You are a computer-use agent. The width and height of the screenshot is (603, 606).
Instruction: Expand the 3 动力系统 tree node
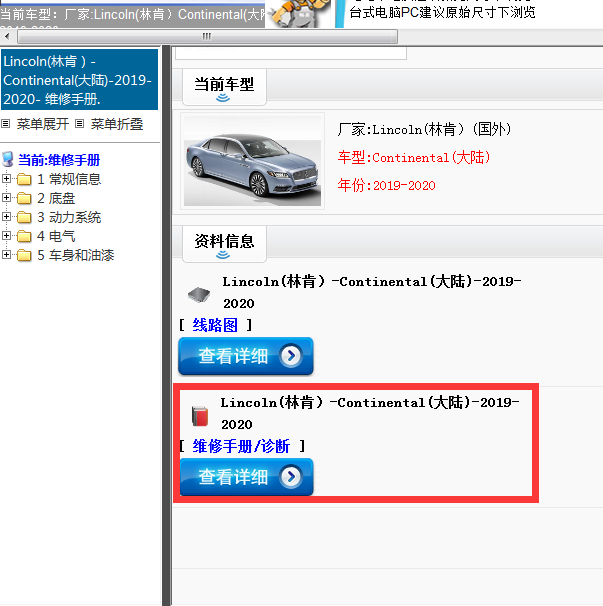pyautogui.click(x=6, y=216)
